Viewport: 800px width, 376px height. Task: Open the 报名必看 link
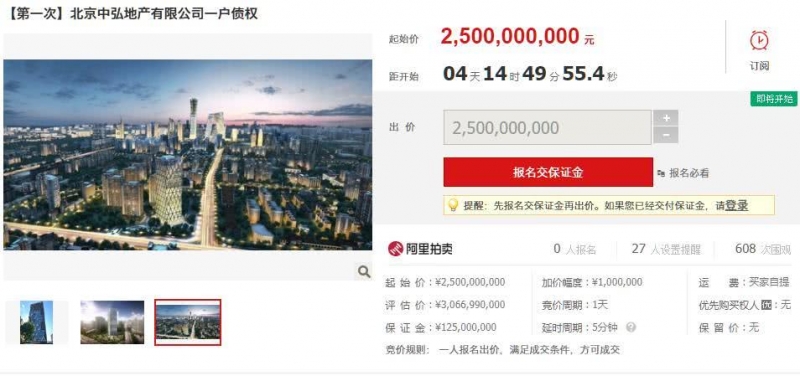click(x=689, y=173)
